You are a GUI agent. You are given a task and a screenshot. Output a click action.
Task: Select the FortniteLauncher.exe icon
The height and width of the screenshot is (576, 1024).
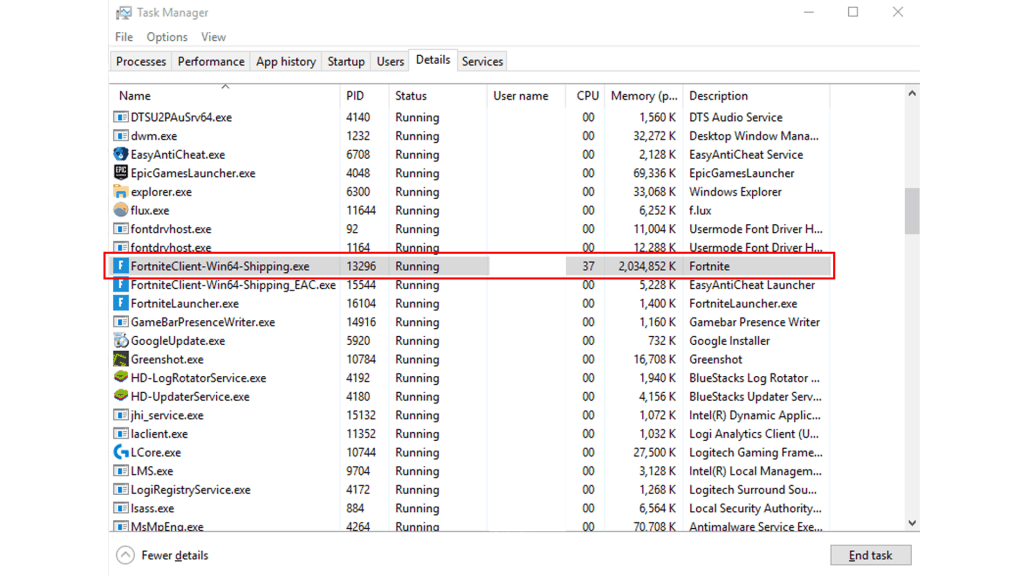pyautogui.click(x=121, y=303)
